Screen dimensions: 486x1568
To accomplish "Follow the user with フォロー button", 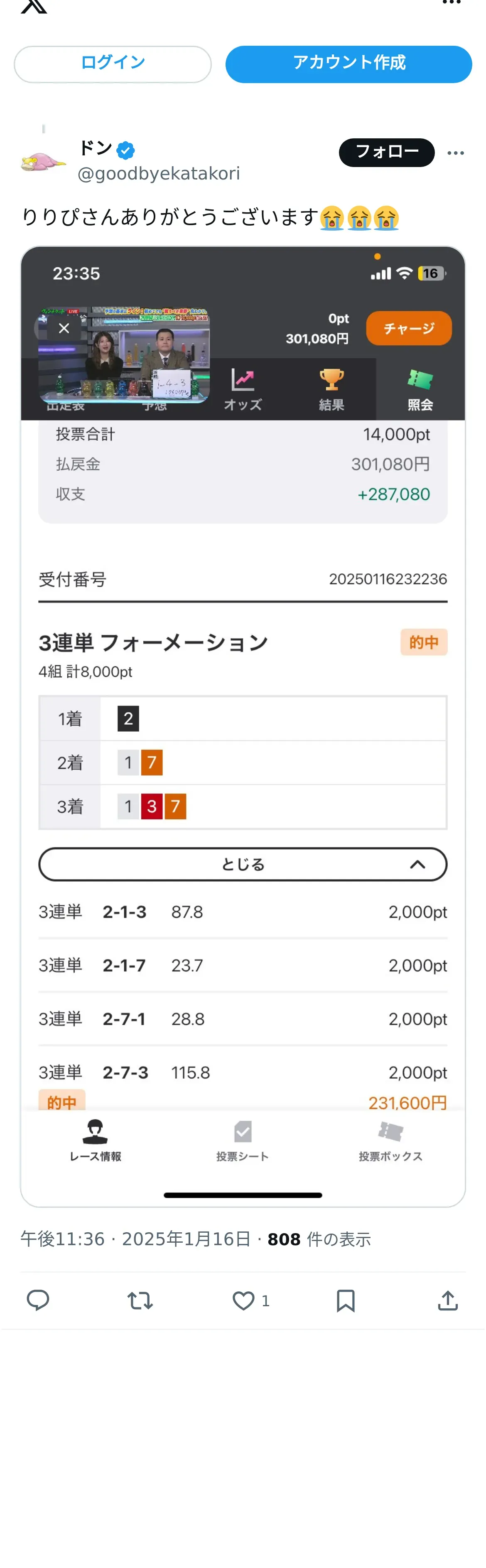I will coord(386,152).
